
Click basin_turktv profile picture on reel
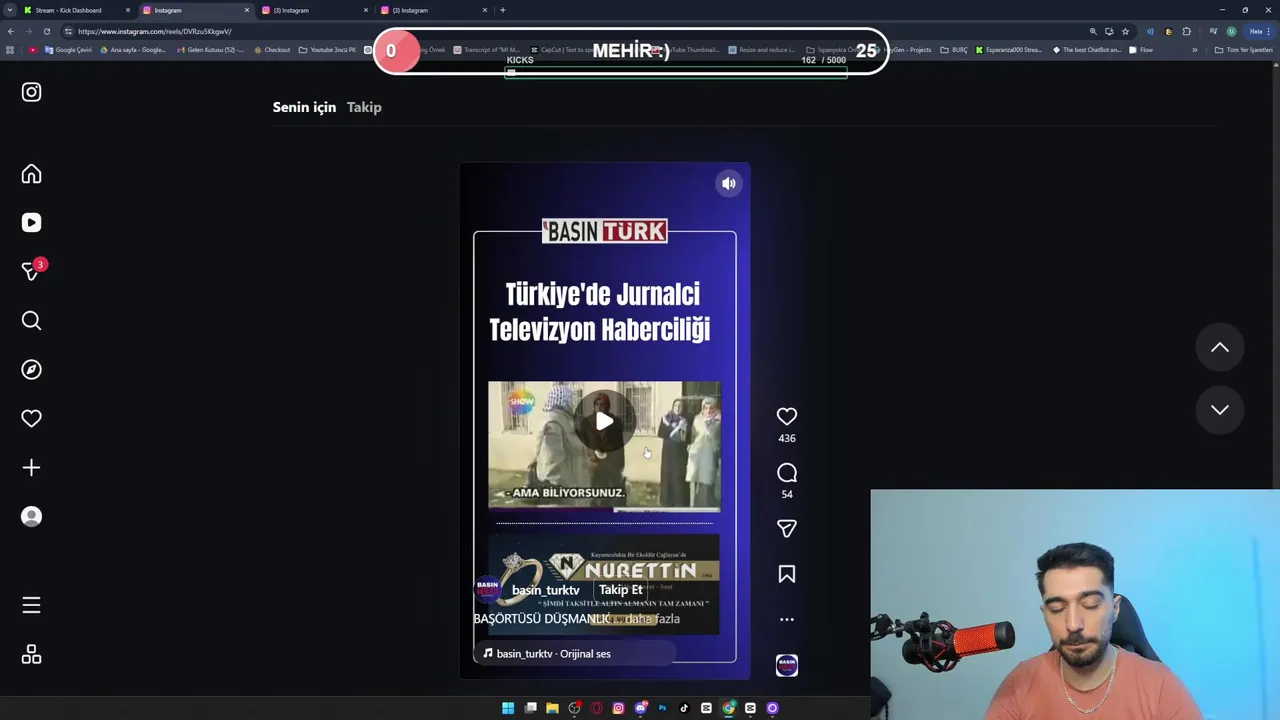(488, 590)
